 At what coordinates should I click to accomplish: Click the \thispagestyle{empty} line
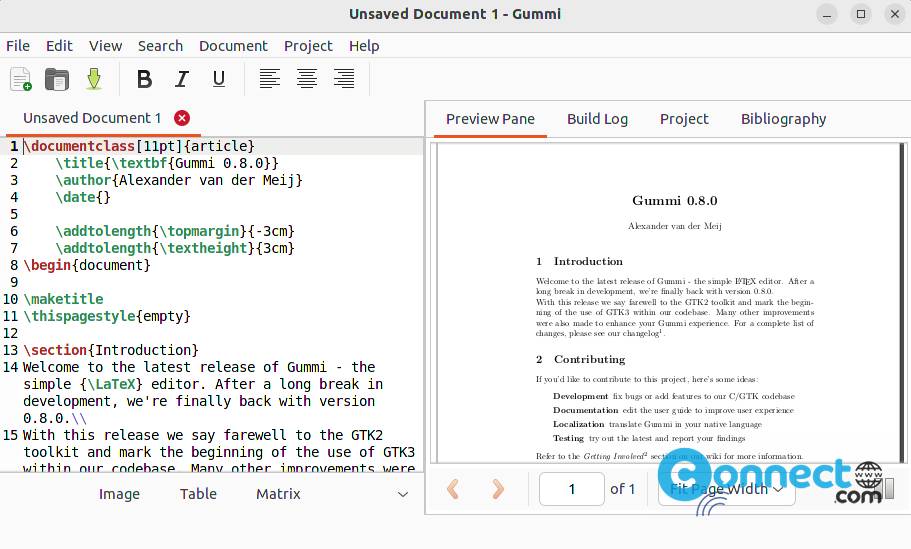[107, 316]
